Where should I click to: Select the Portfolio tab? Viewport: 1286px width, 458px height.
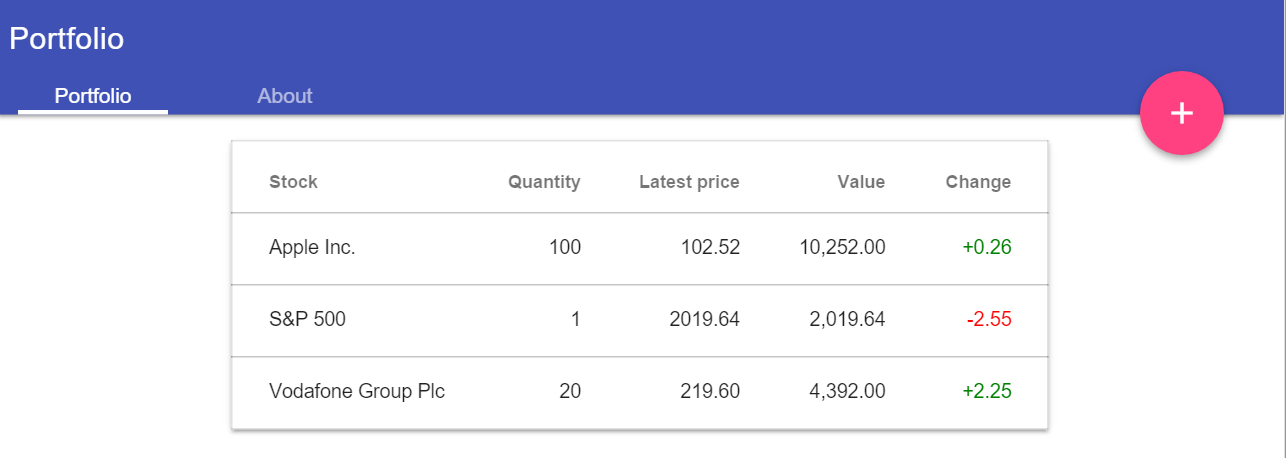pos(93,96)
